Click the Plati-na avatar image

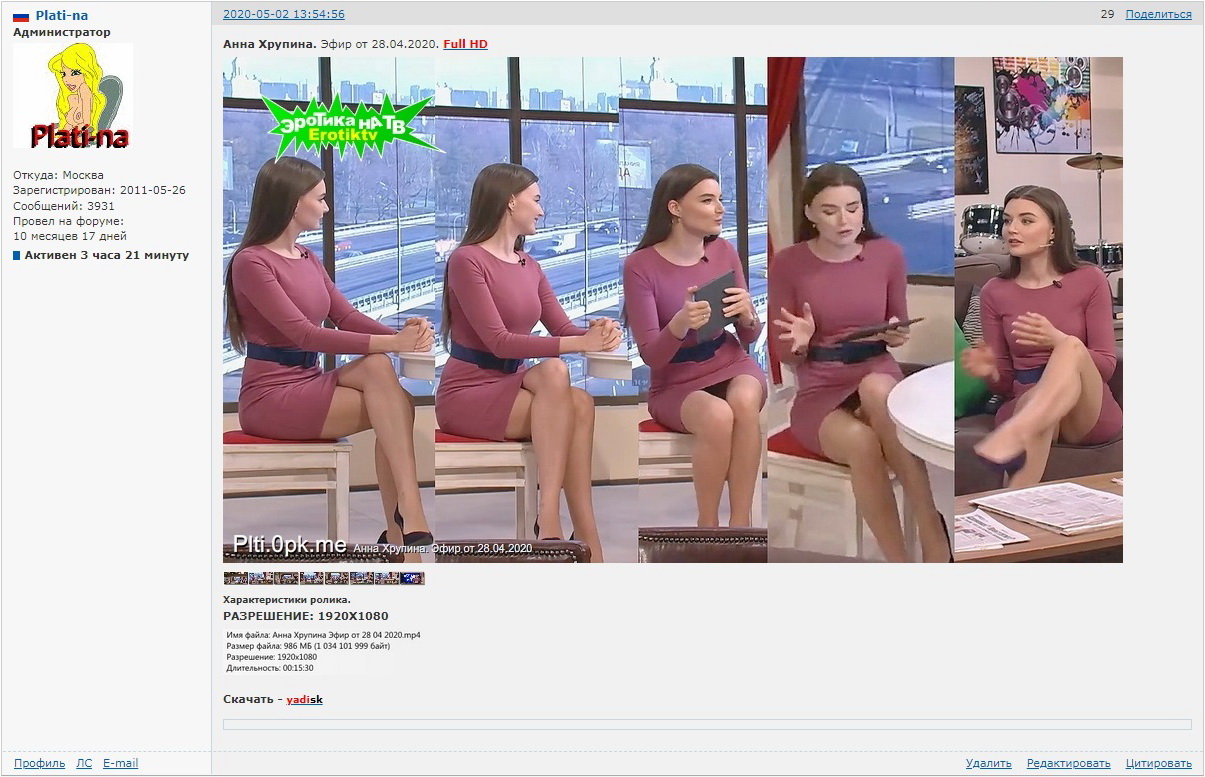click(73, 95)
